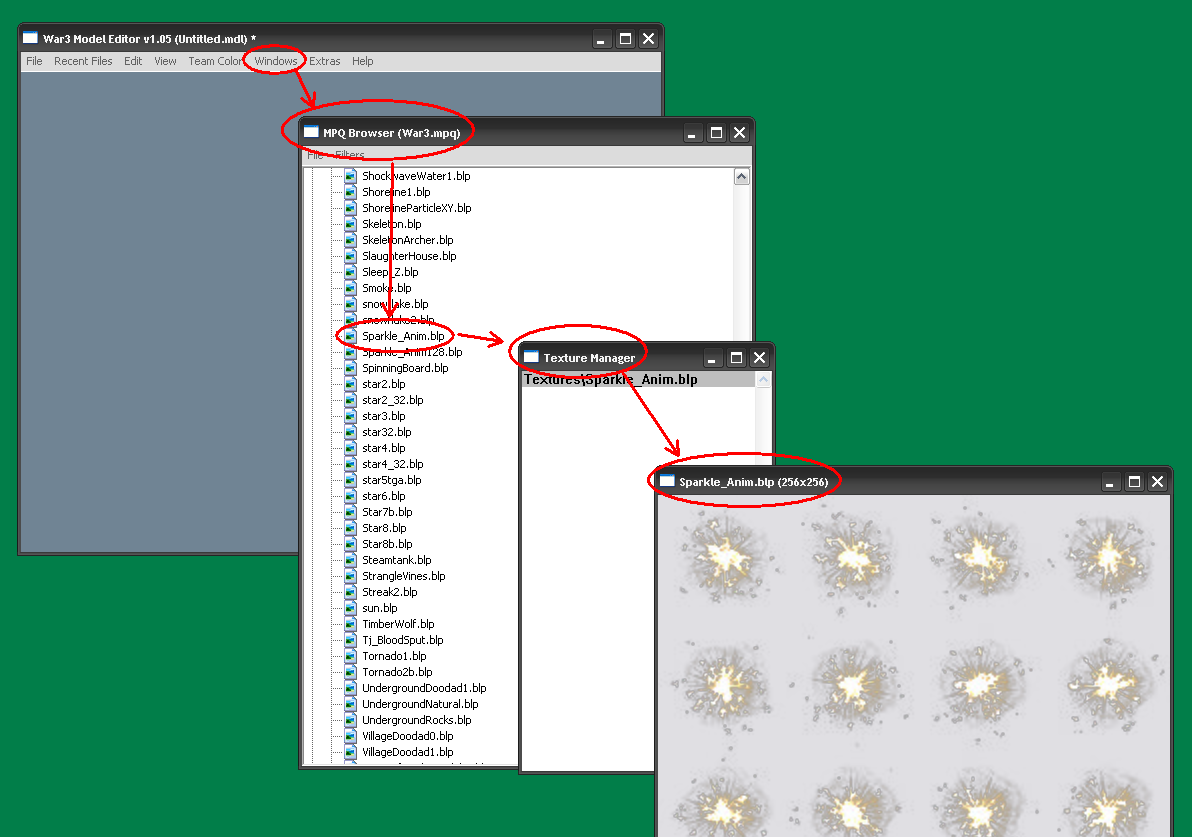Select Textures\Sparkle_Anim.blp in Texture Manager
The image size is (1192, 837).
tap(639, 379)
